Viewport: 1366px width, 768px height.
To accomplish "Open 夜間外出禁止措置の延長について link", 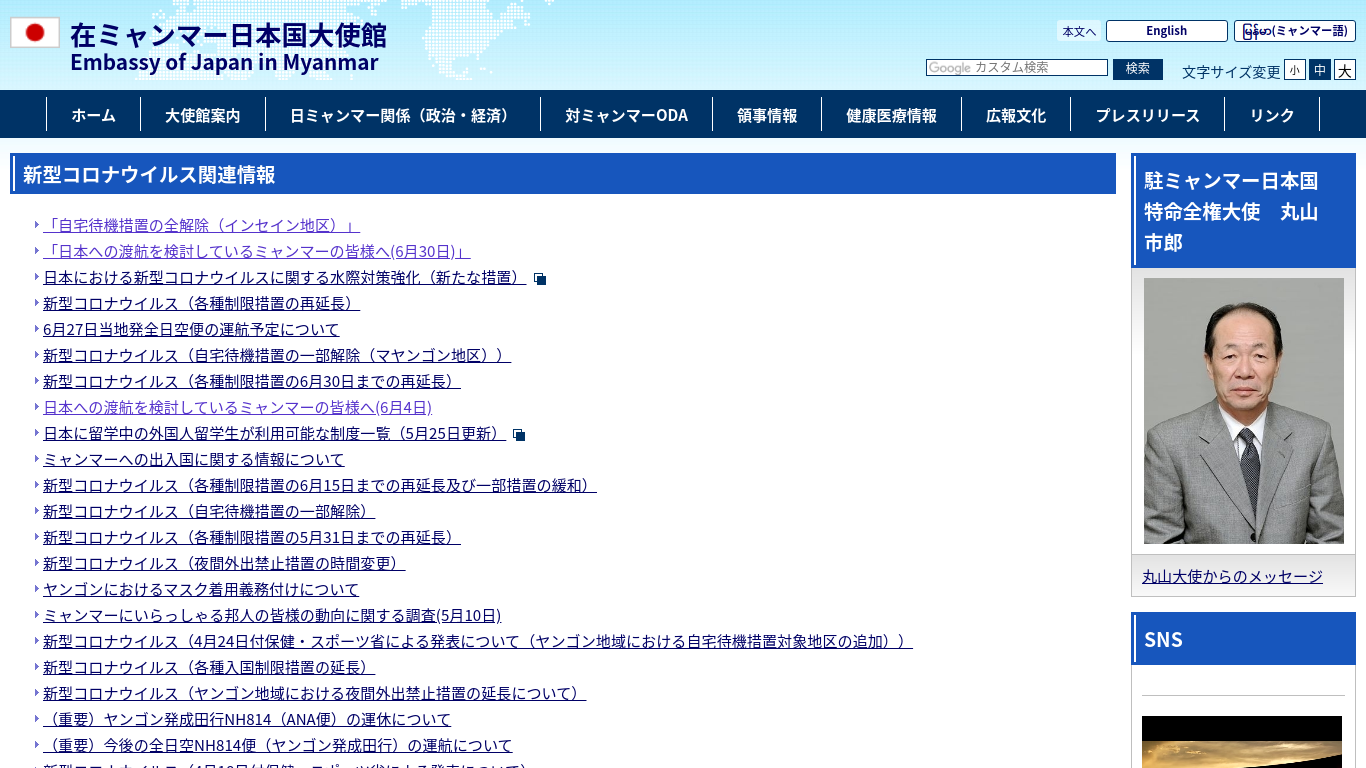I will pyautogui.click(x=315, y=693).
